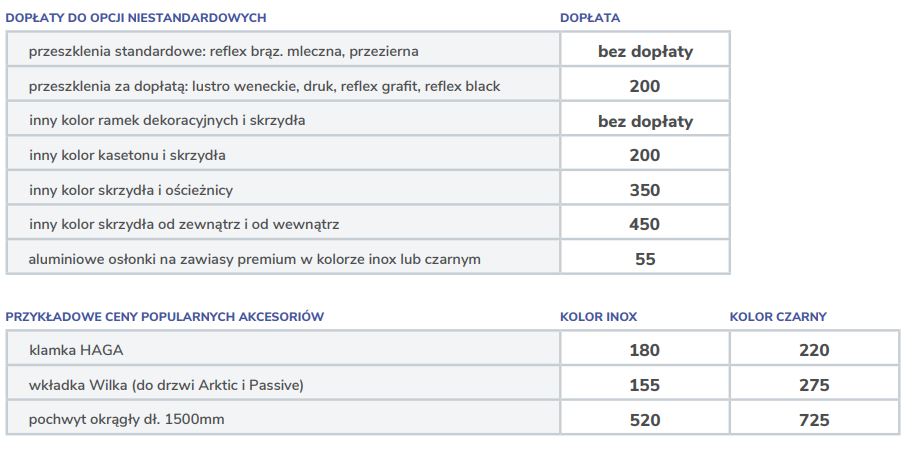The image size is (922, 464).
Task: Select the "aluminiowe osłonki na zawiasy" row label
Action: (255, 259)
